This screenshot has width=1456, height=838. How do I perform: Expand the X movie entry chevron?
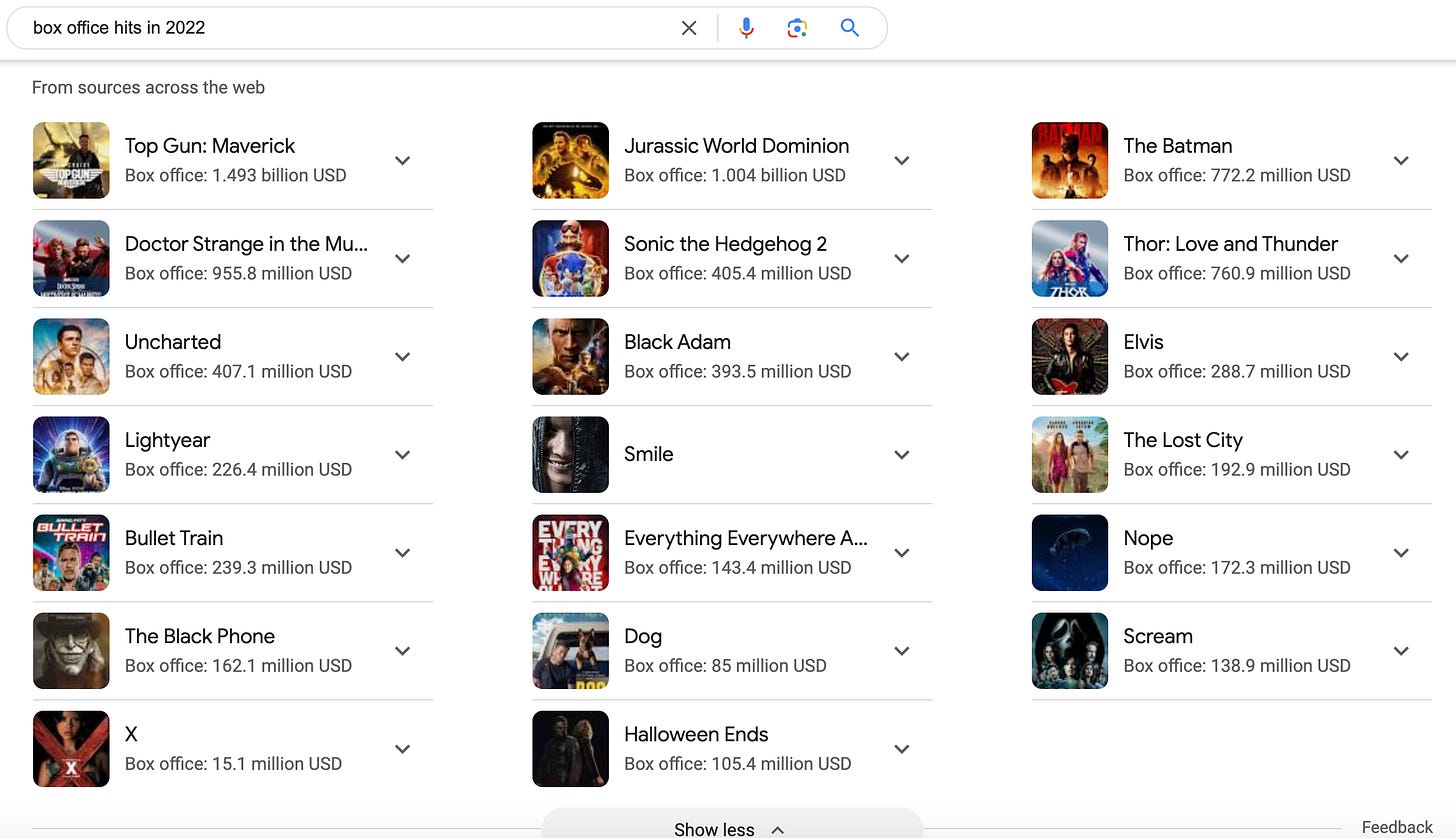pos(403,748)
